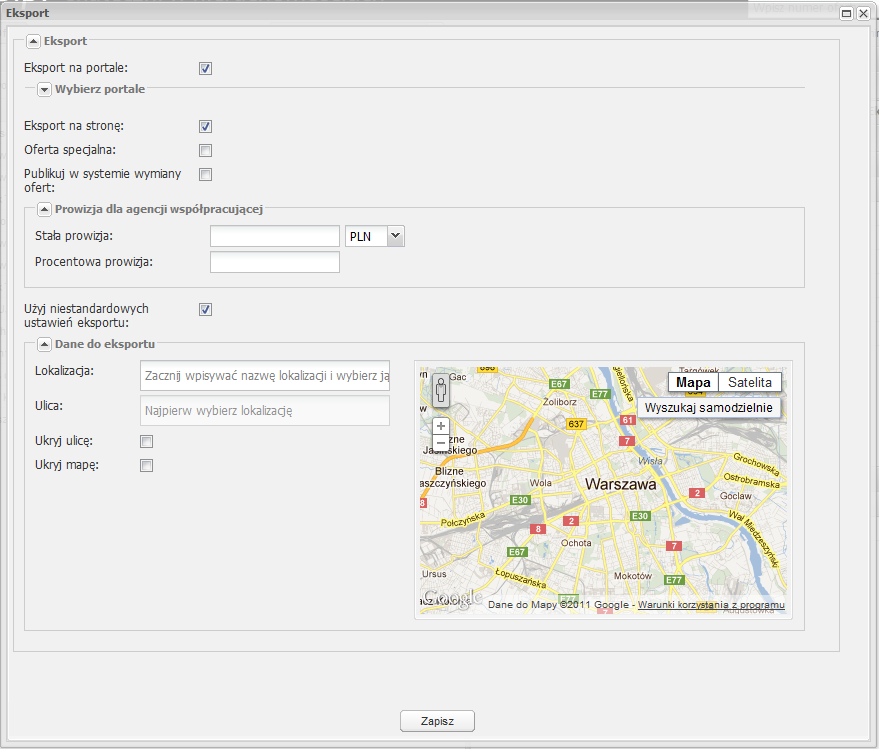Screen dimensions: 879x749
Task: Maximize the Eksport dialog window
Action: [x=846, y=13]
